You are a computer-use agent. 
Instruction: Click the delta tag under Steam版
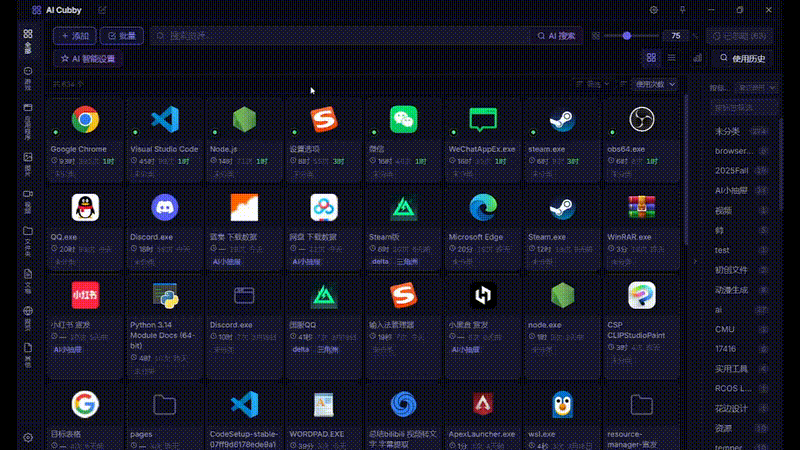click(x=380, y=261)
